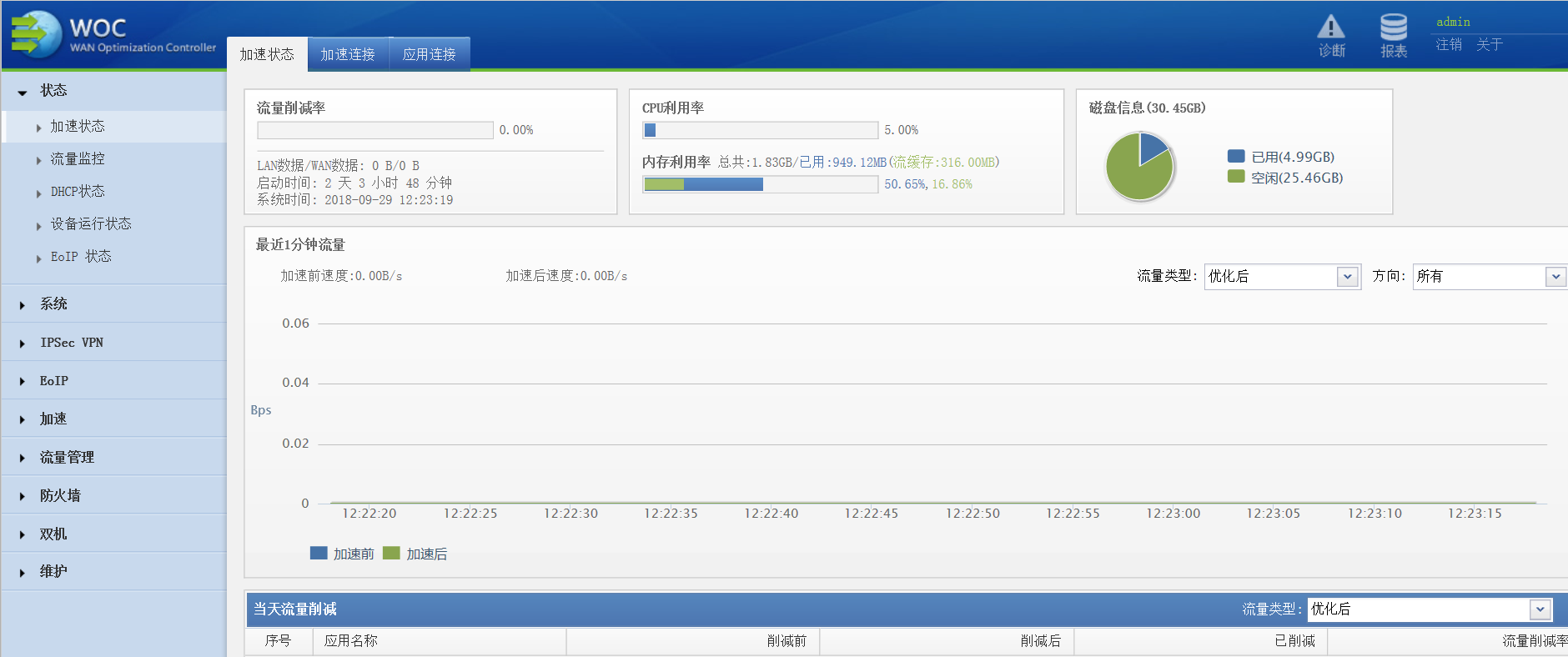The width and height of the screenshot is (1568, 657).
Task: Click the 已用 blue disk legend swatch
Action: [1236, 157]
